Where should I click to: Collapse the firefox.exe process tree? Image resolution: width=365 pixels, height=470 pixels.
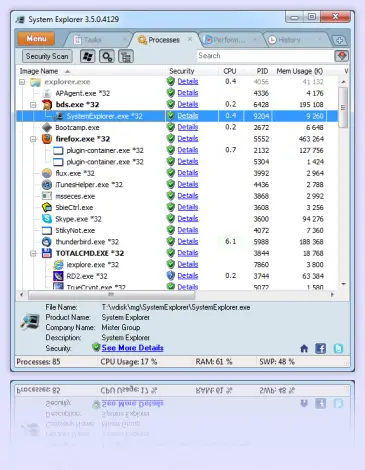(33, 139)
